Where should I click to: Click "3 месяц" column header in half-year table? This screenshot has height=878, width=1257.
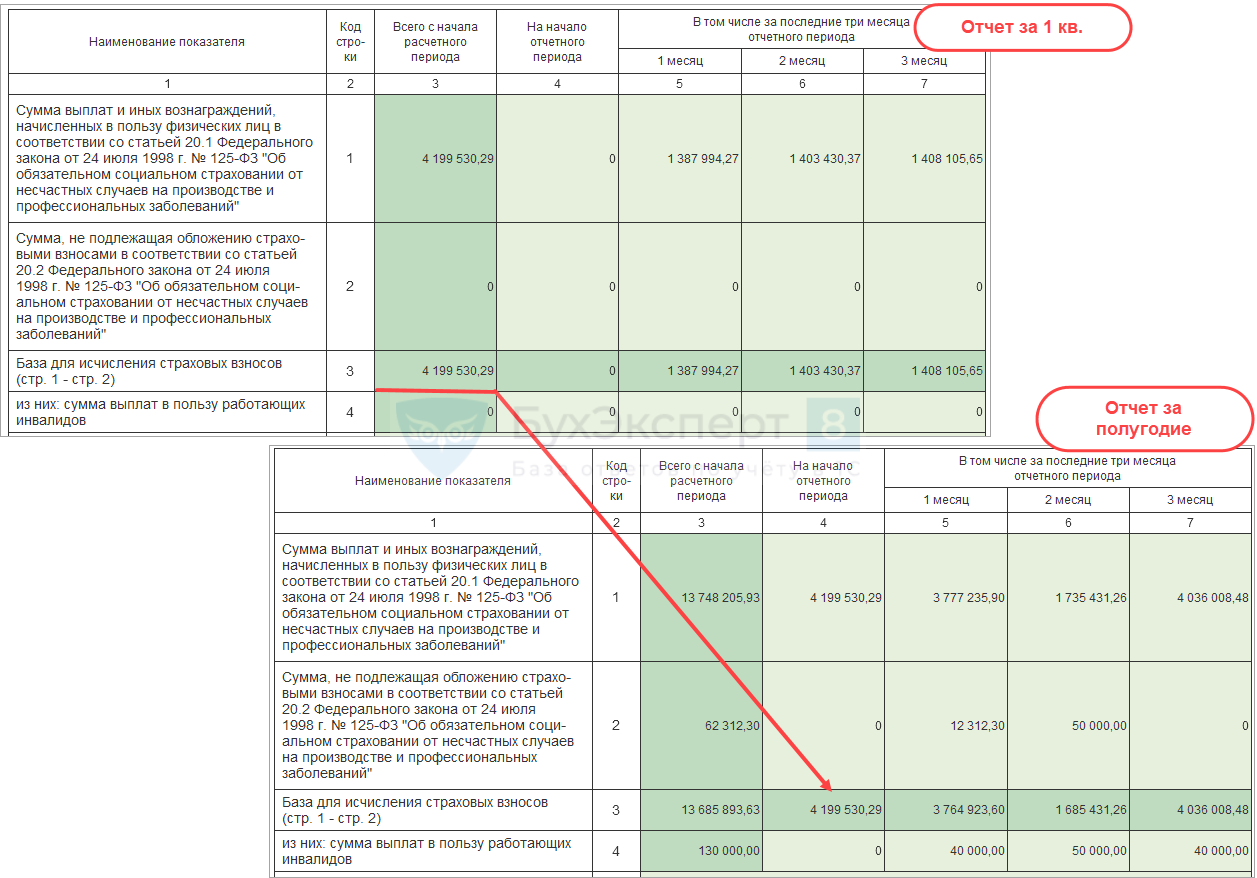click(x=1190, y=500)
